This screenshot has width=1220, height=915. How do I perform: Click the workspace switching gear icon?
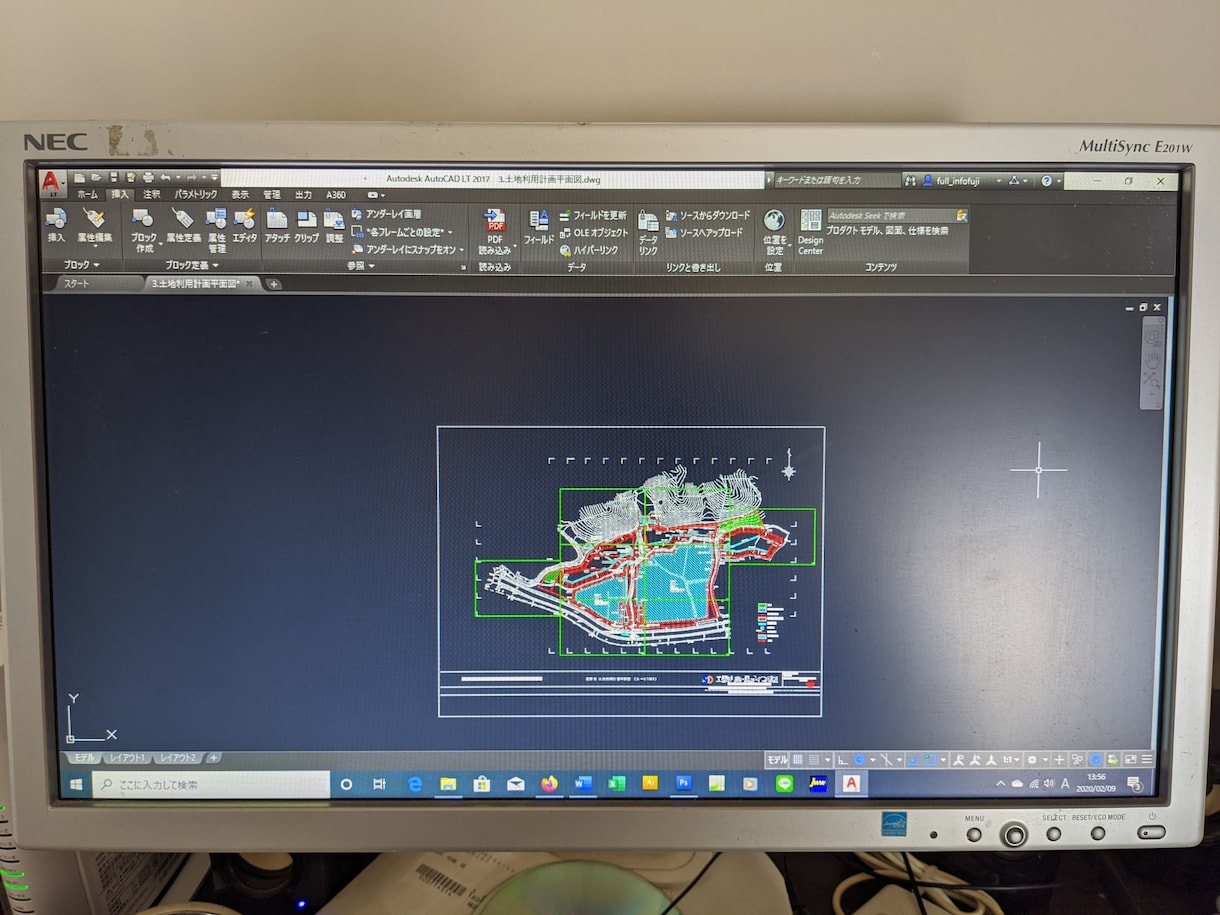(1031, 760)
